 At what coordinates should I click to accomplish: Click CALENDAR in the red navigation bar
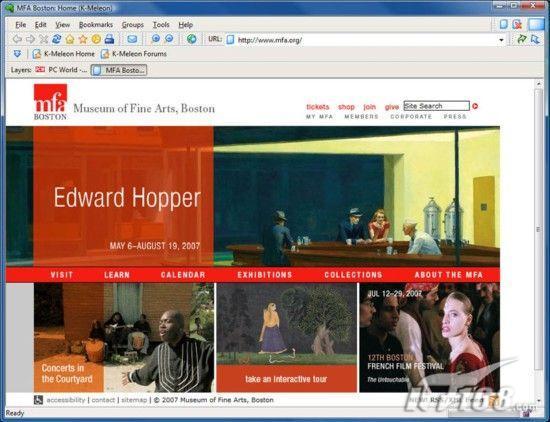(183, 275)
